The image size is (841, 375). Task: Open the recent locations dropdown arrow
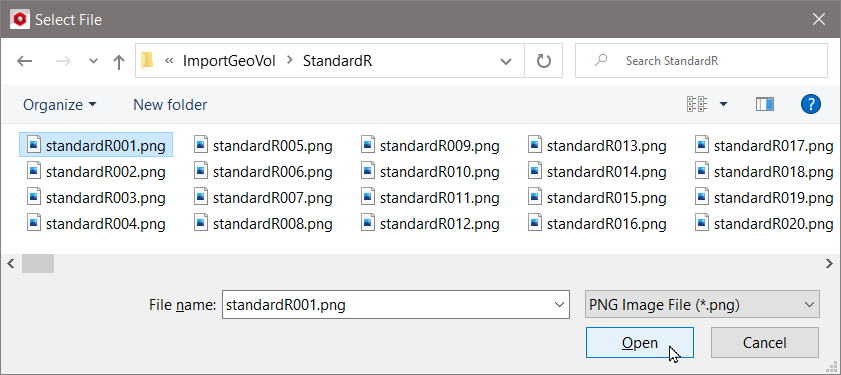93,61
